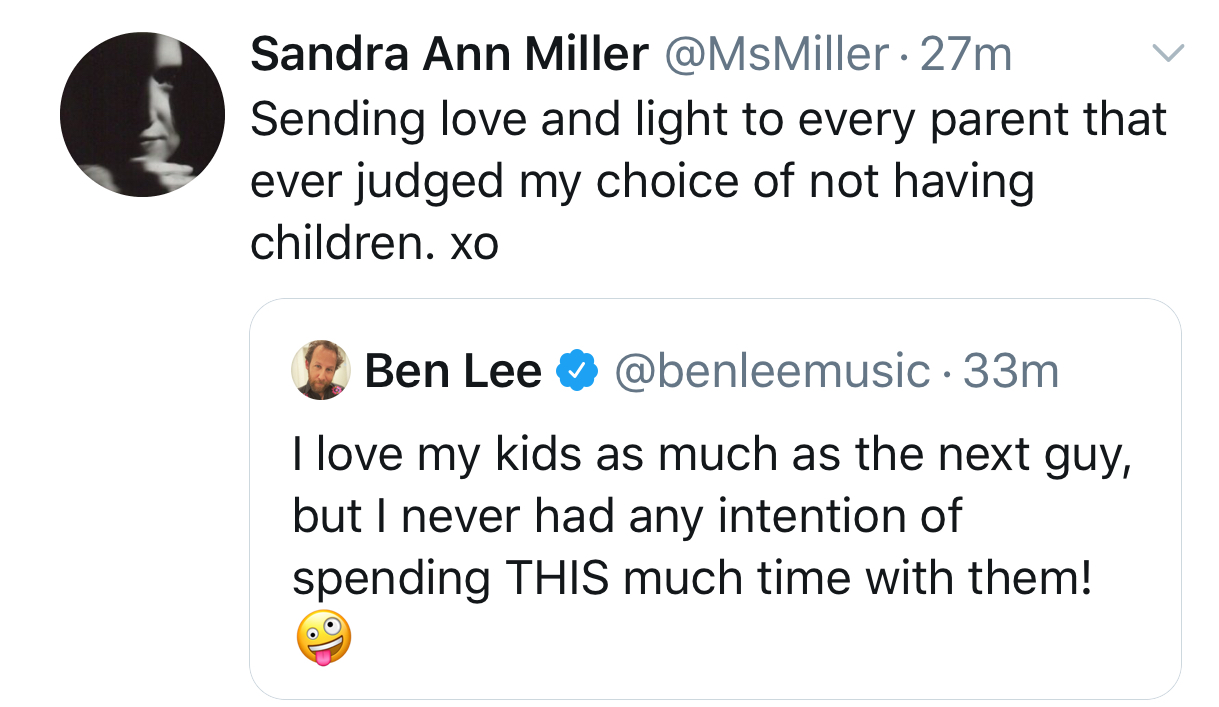The width and height of the screenshot is (1219, 707).
Task: Open the @MsMiller handle link
Action: [776, 54]
